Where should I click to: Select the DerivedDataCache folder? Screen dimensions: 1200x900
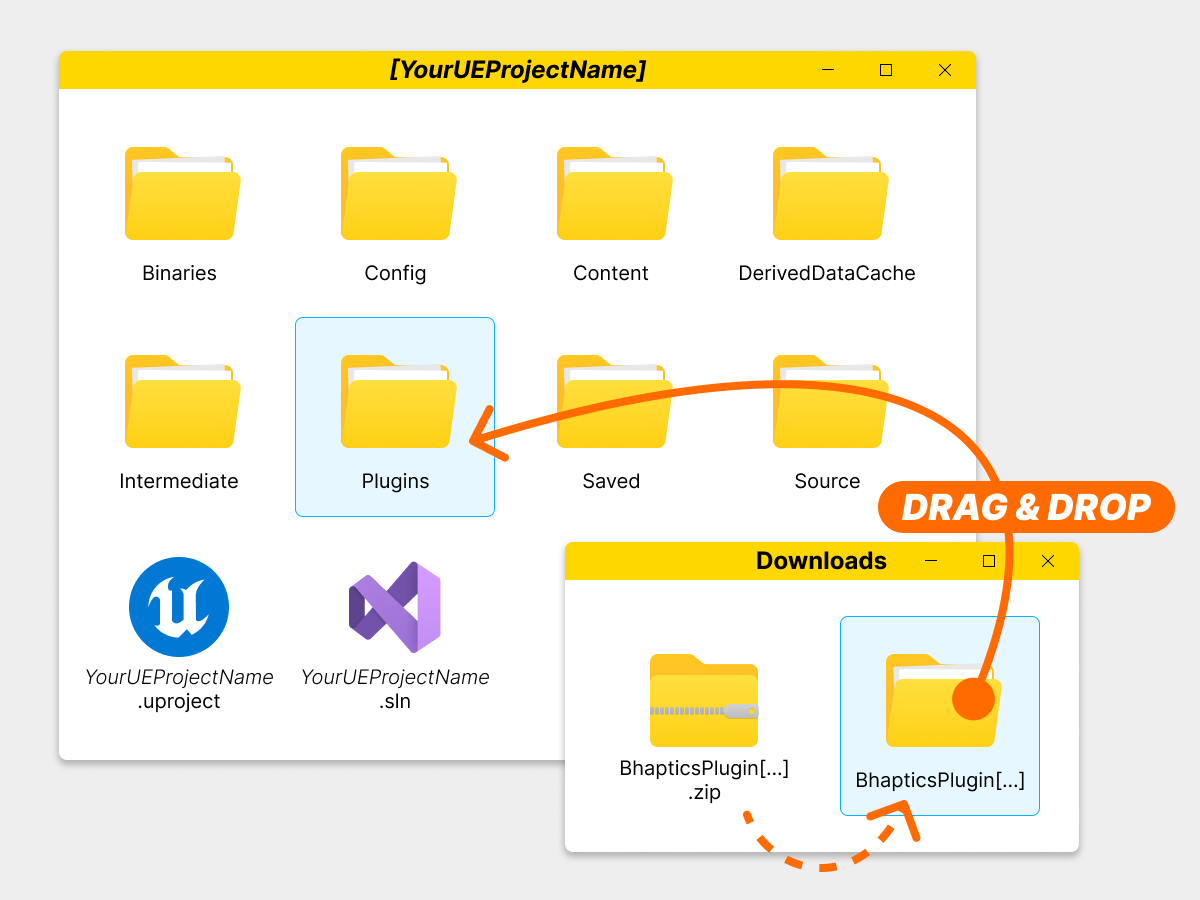830,194
